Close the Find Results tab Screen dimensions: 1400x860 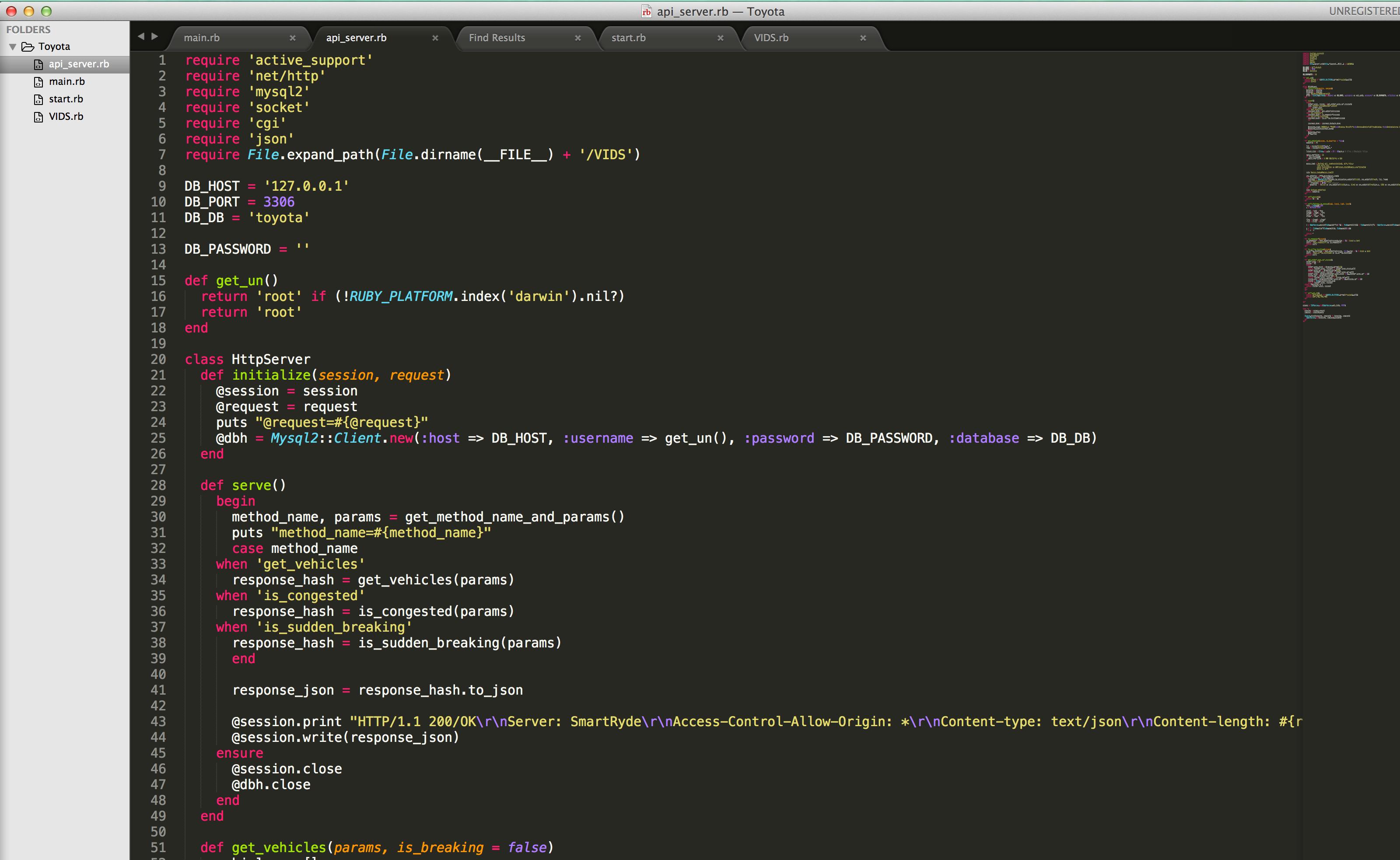[x=578, y=38]
